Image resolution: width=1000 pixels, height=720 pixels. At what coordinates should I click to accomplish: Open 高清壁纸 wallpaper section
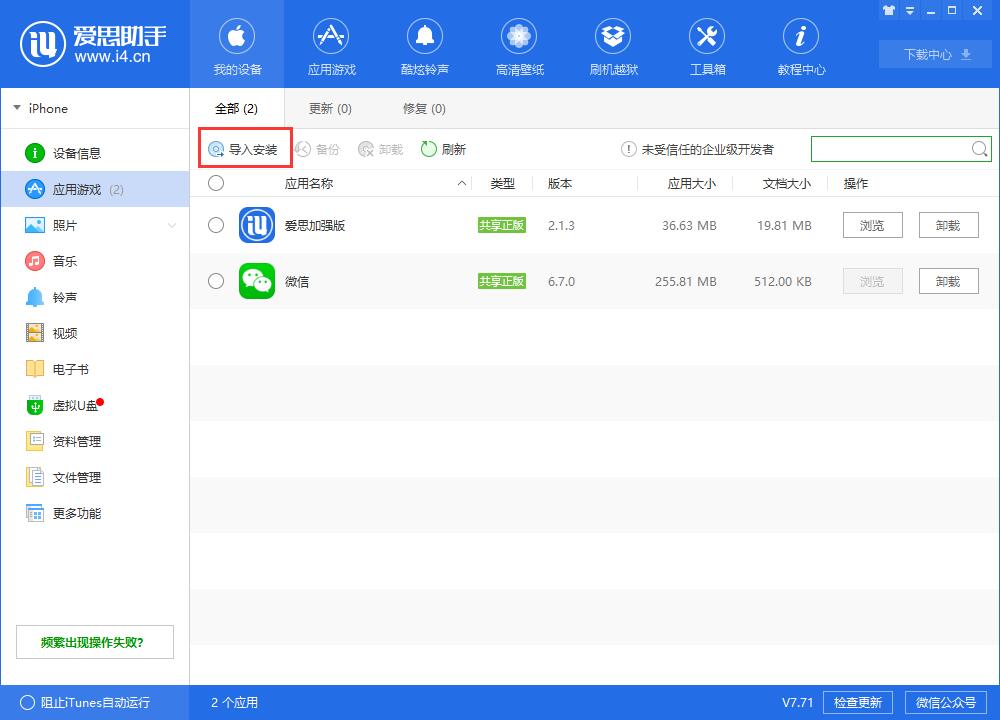click(x=518, y=44)
